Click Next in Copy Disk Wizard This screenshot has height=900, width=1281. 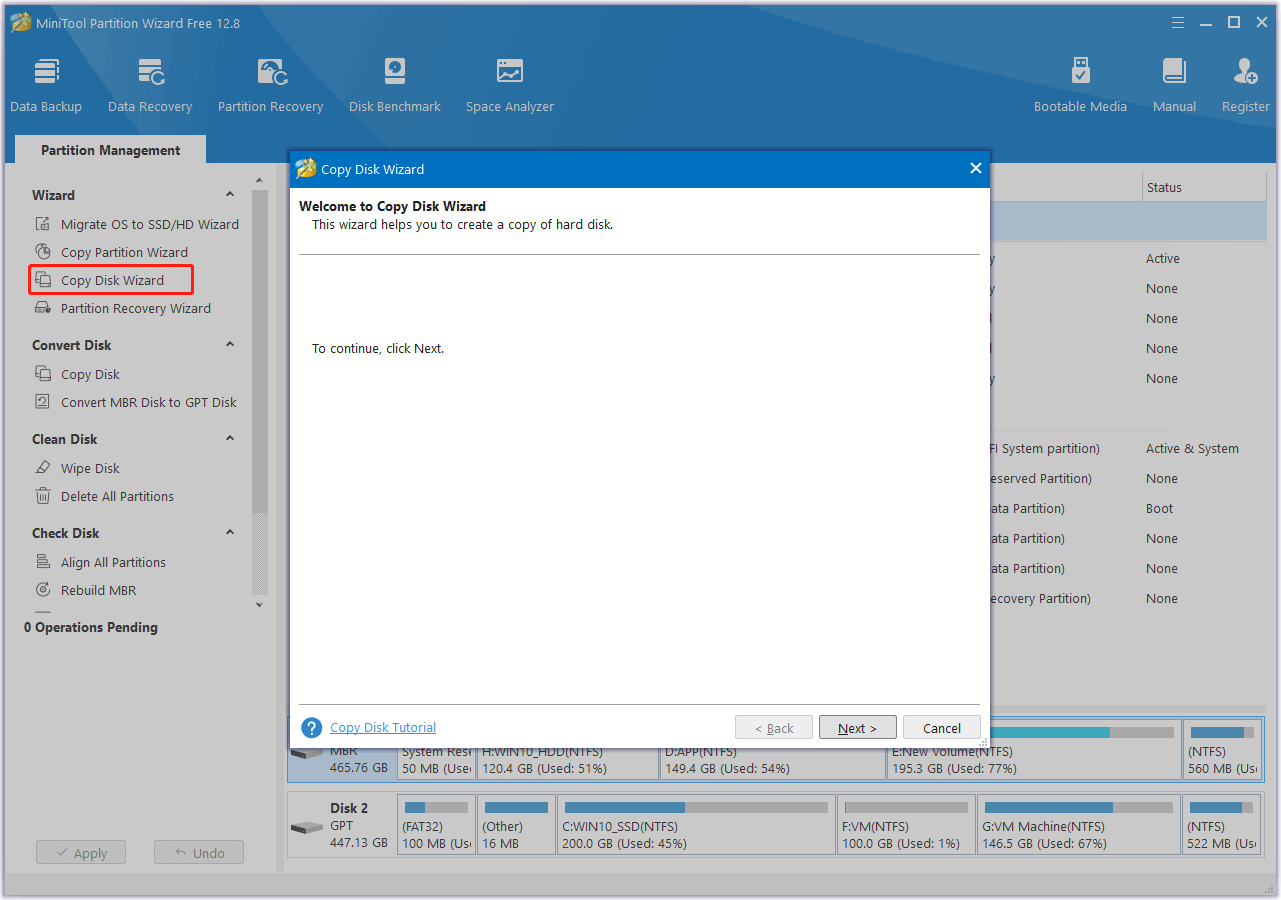pos(857,728)
